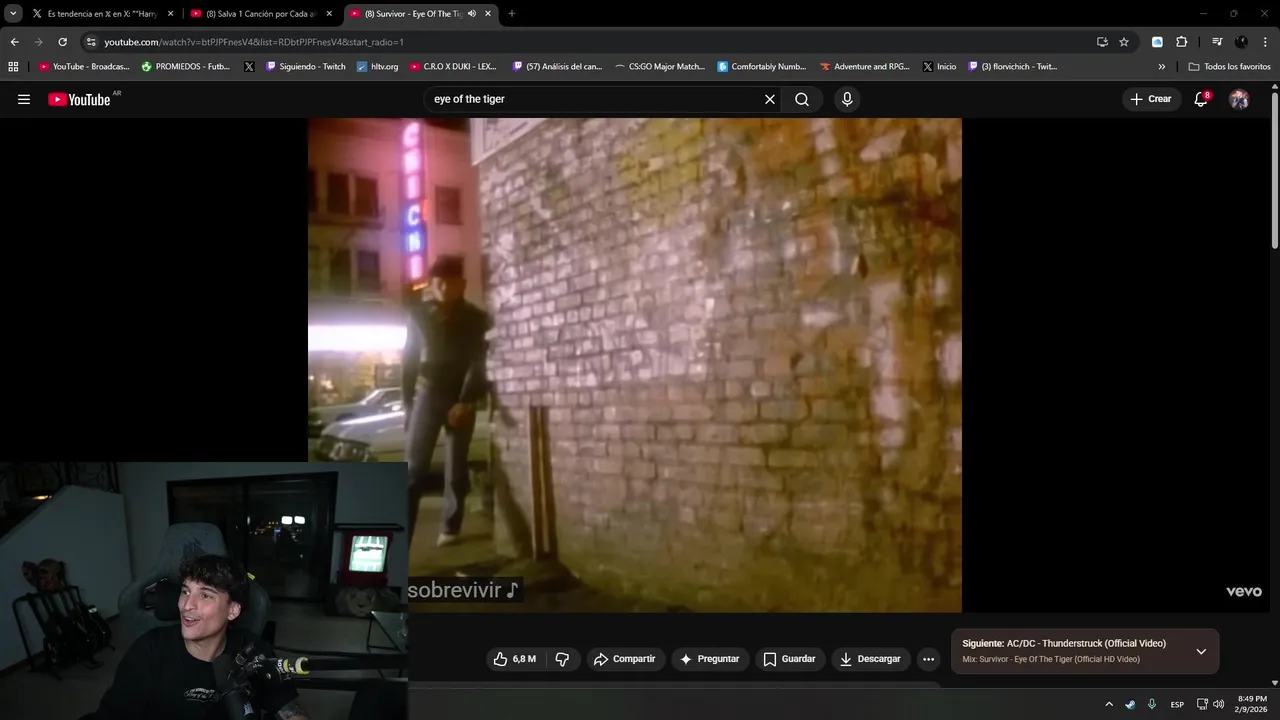This screenshot has height=720, width=1280.
Task: Show hidden tray icons chevron
Action: [x=1109, y=704]
